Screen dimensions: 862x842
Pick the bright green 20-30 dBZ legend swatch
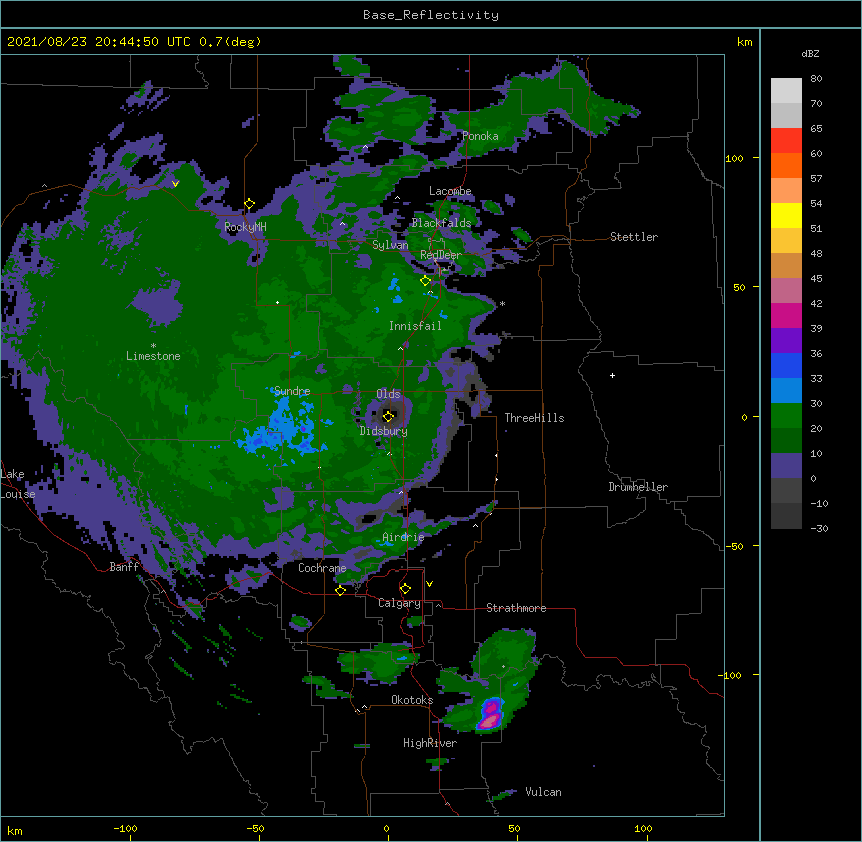click(786, 416)
